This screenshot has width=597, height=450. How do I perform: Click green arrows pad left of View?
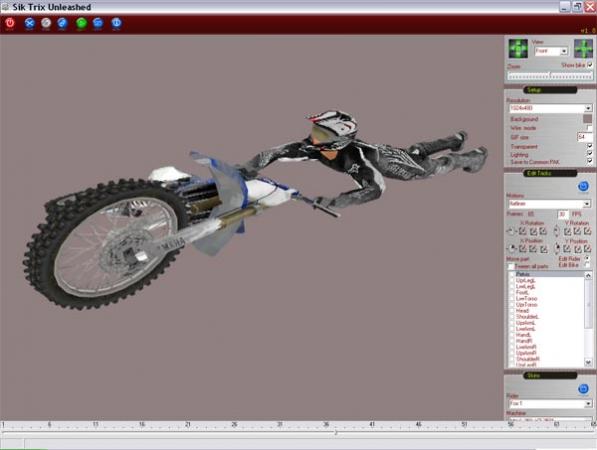click(518, 49)
